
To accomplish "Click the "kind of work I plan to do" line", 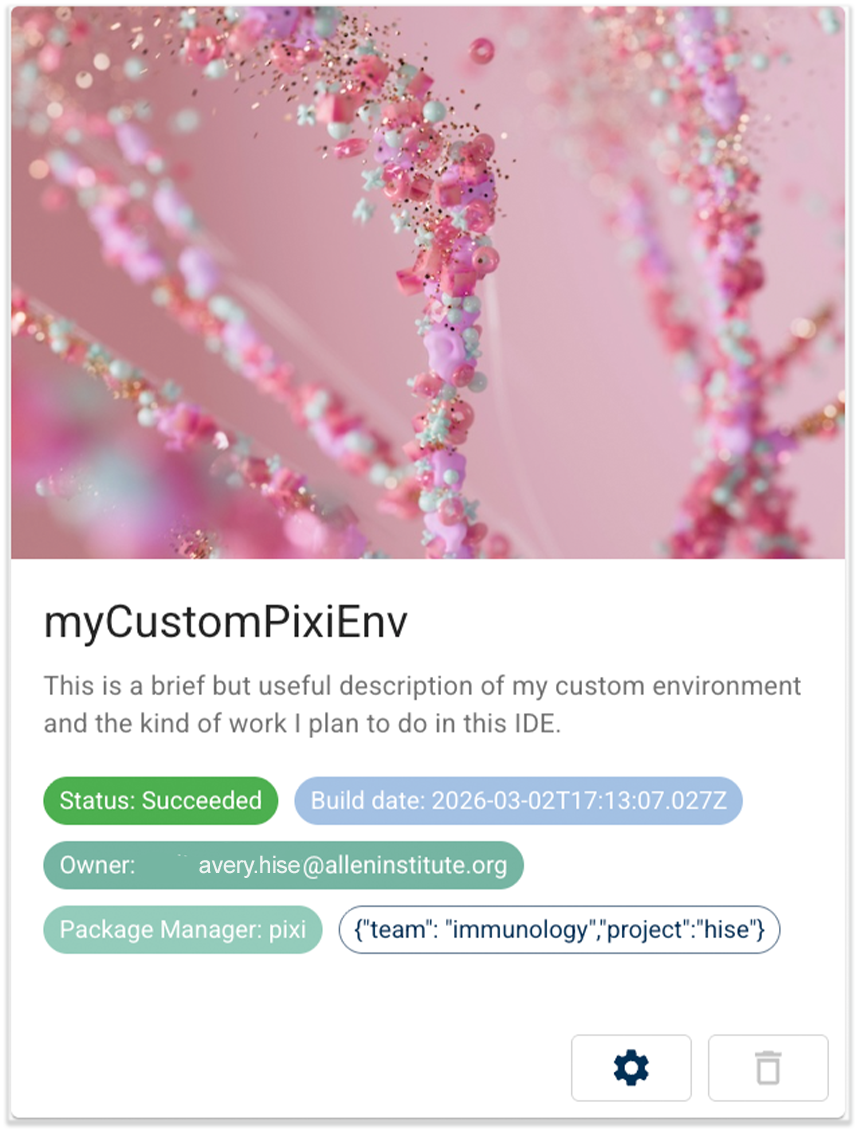I will click(x=302, y=724).
